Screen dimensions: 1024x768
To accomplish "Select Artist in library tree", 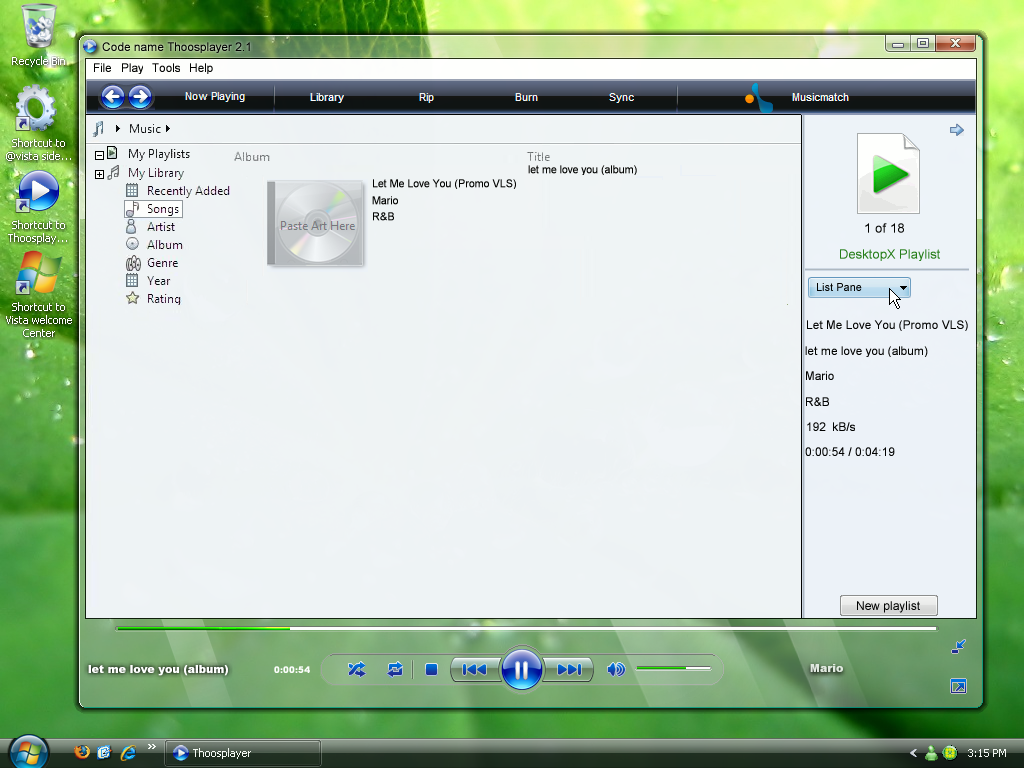I will (x=161, y=227).
